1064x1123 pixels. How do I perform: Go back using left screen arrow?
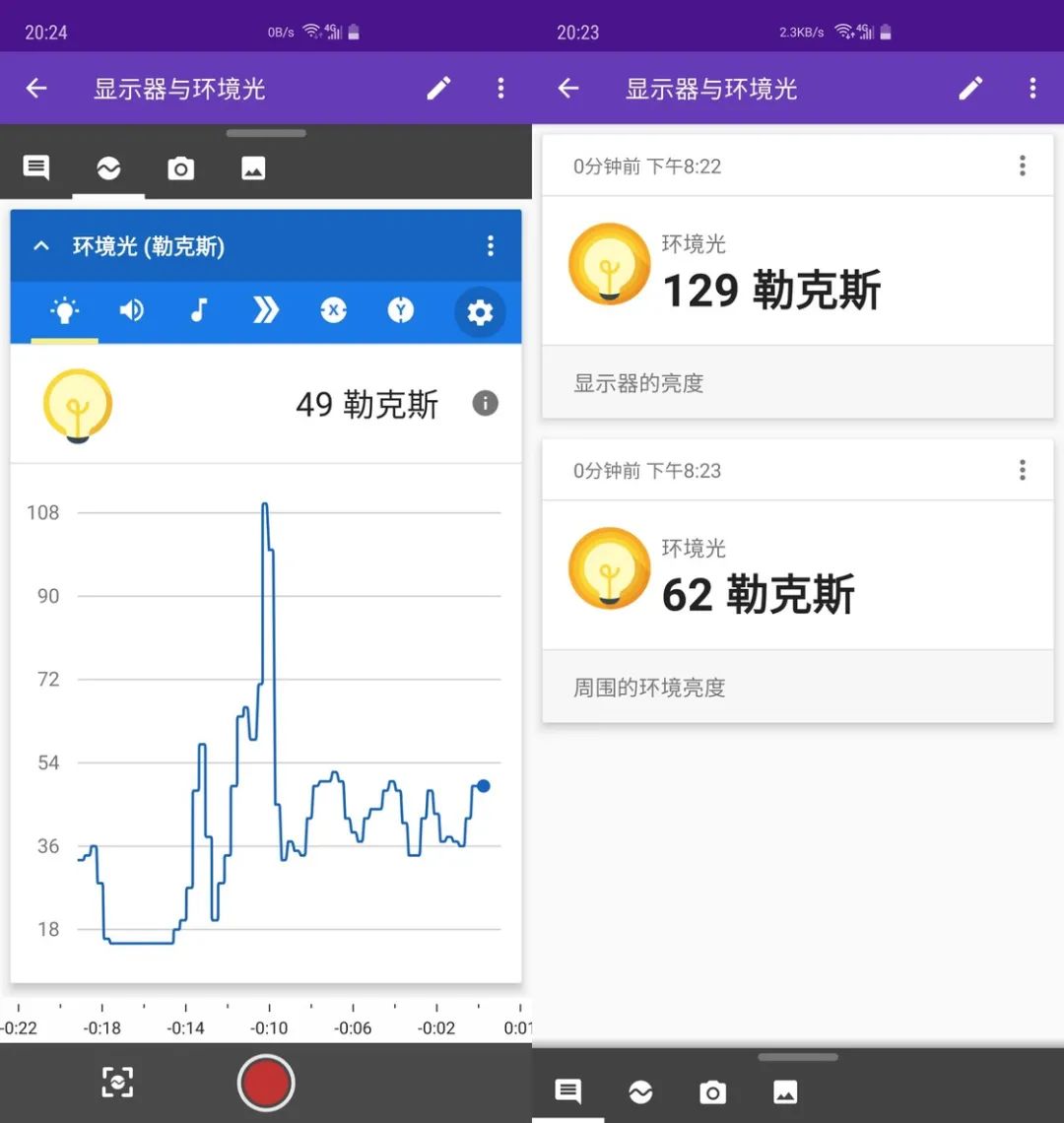pos(36,88)
